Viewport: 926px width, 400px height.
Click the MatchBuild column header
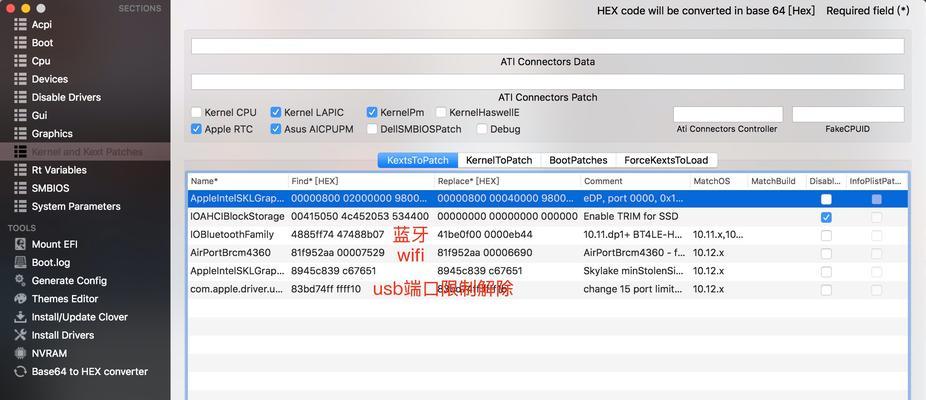point(777,181)
